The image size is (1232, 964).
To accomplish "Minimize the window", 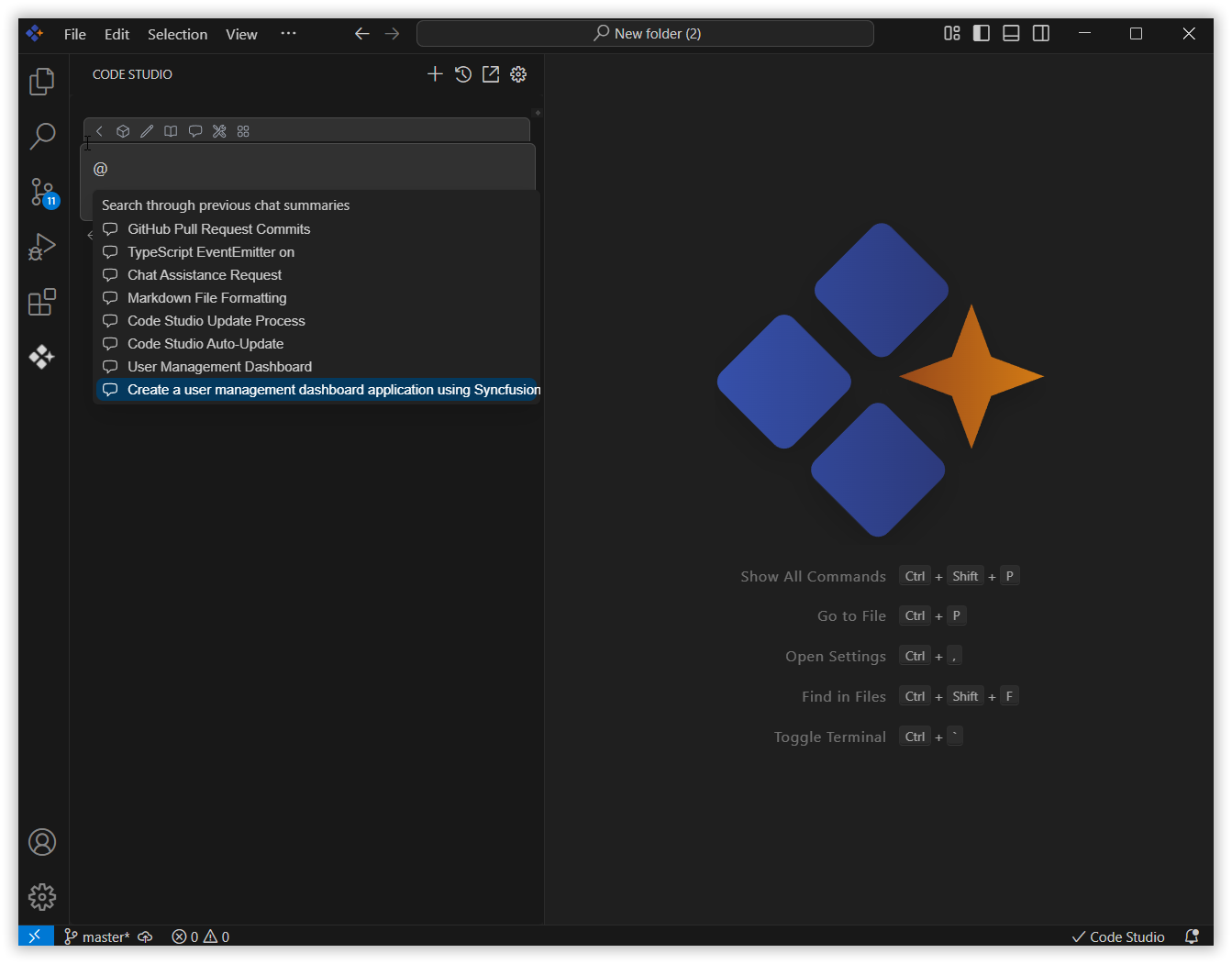I will [x=1084, y=33].
